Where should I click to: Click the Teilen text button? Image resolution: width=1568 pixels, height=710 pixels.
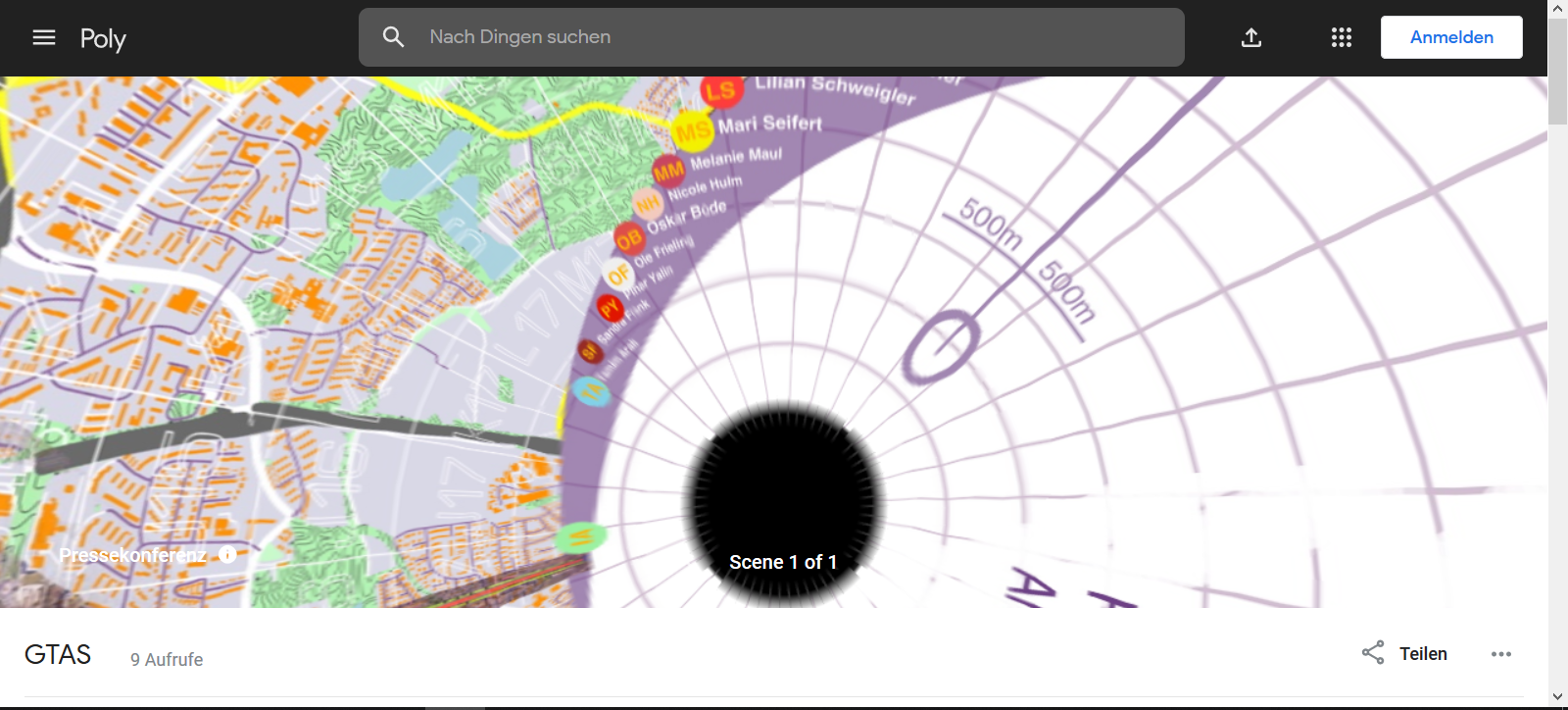pos(1423,654)
